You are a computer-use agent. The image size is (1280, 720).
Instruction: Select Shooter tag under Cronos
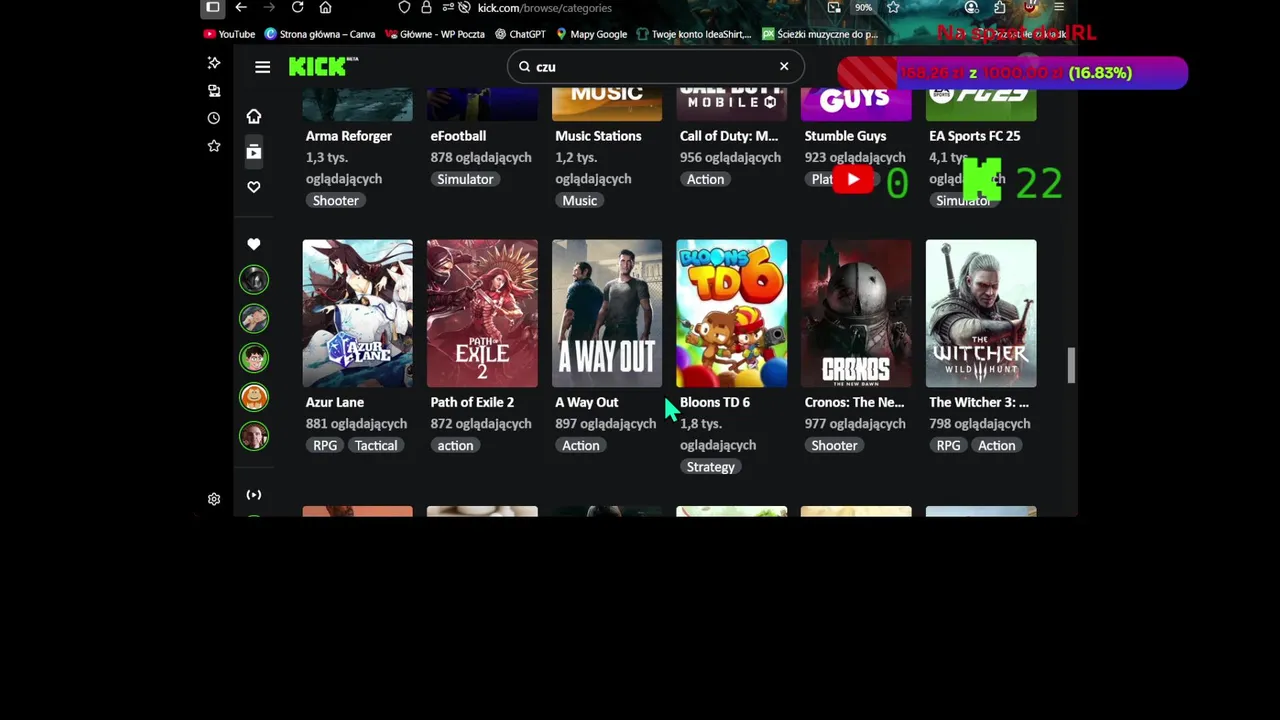[834, 446]
